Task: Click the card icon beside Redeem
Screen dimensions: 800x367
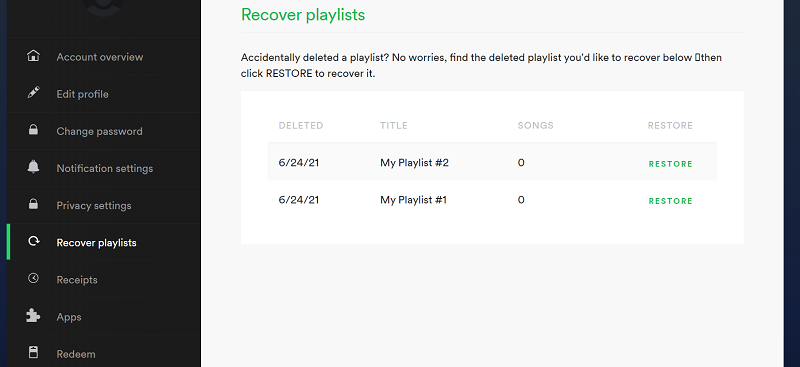Action: [33, 353]
